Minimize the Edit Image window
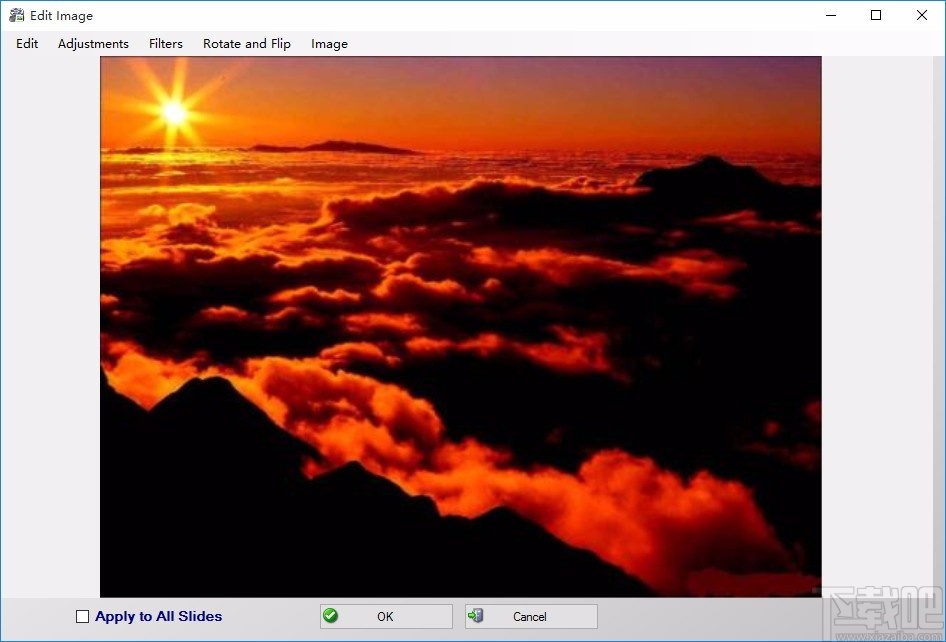This screenshot has width=946, height=642. tap(830, 15)
